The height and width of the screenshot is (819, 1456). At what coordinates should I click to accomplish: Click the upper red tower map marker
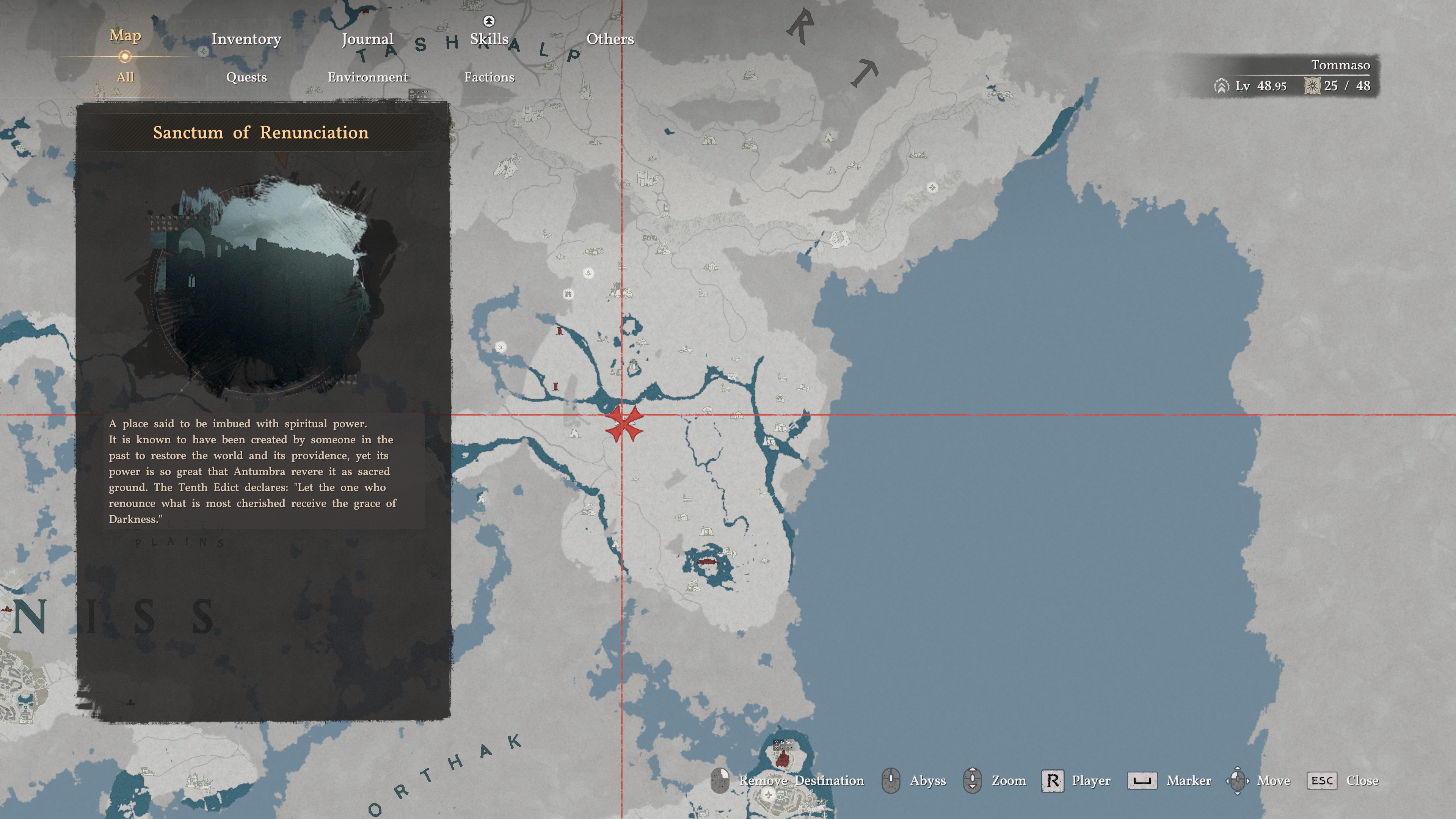(x=560, y=331)
